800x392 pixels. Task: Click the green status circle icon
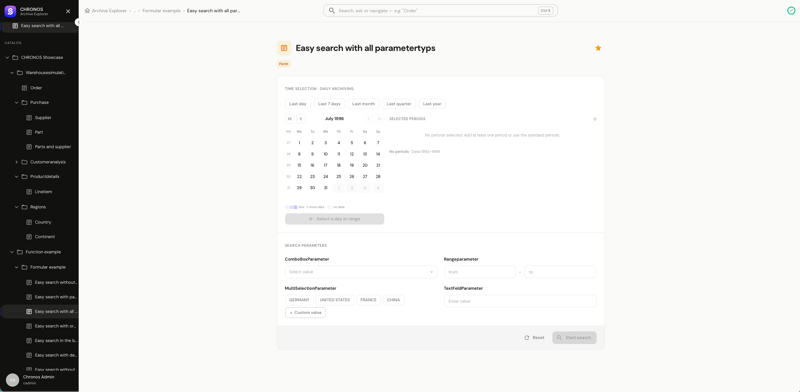tap(791, 11)
